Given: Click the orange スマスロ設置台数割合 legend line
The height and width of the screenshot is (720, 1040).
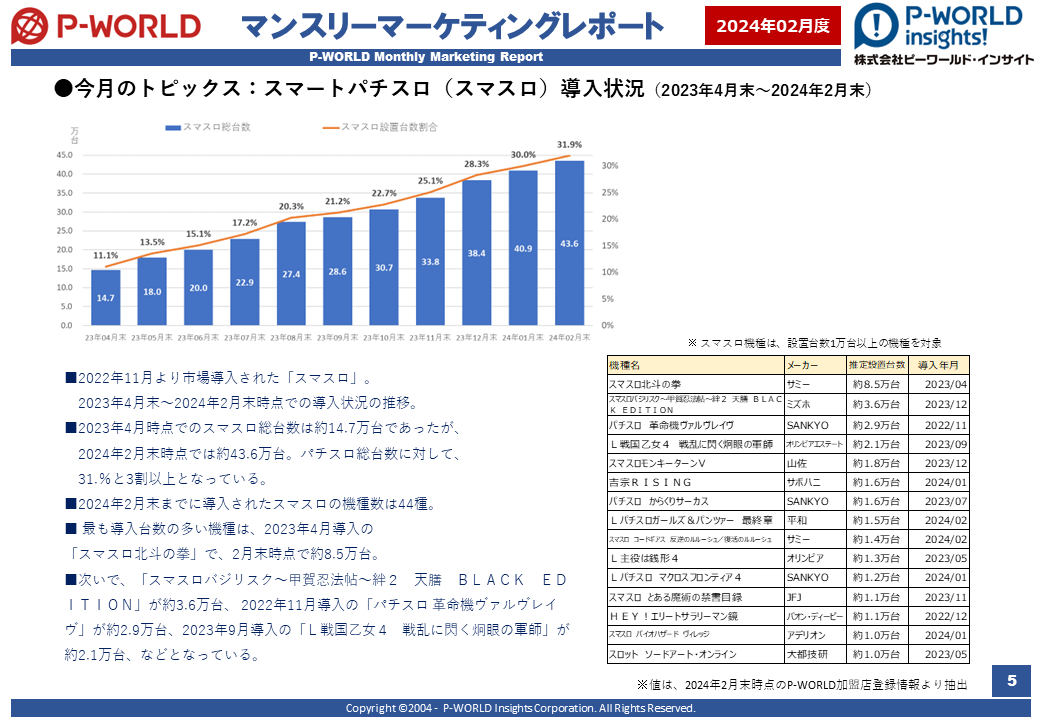Looking at the screenshot, I should pyautogui.click(x=331, y=127).
